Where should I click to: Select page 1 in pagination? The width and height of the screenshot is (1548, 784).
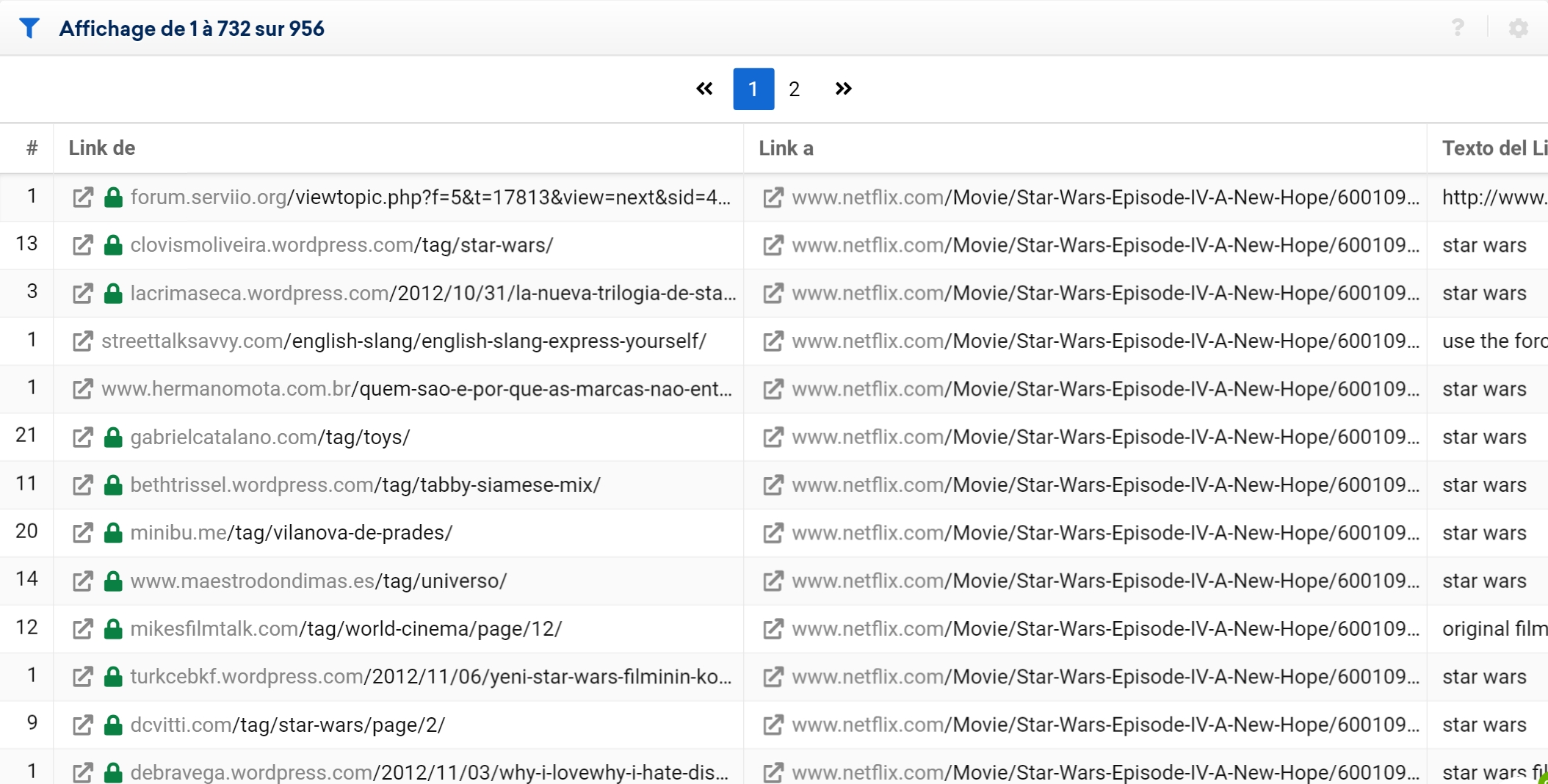753,89
